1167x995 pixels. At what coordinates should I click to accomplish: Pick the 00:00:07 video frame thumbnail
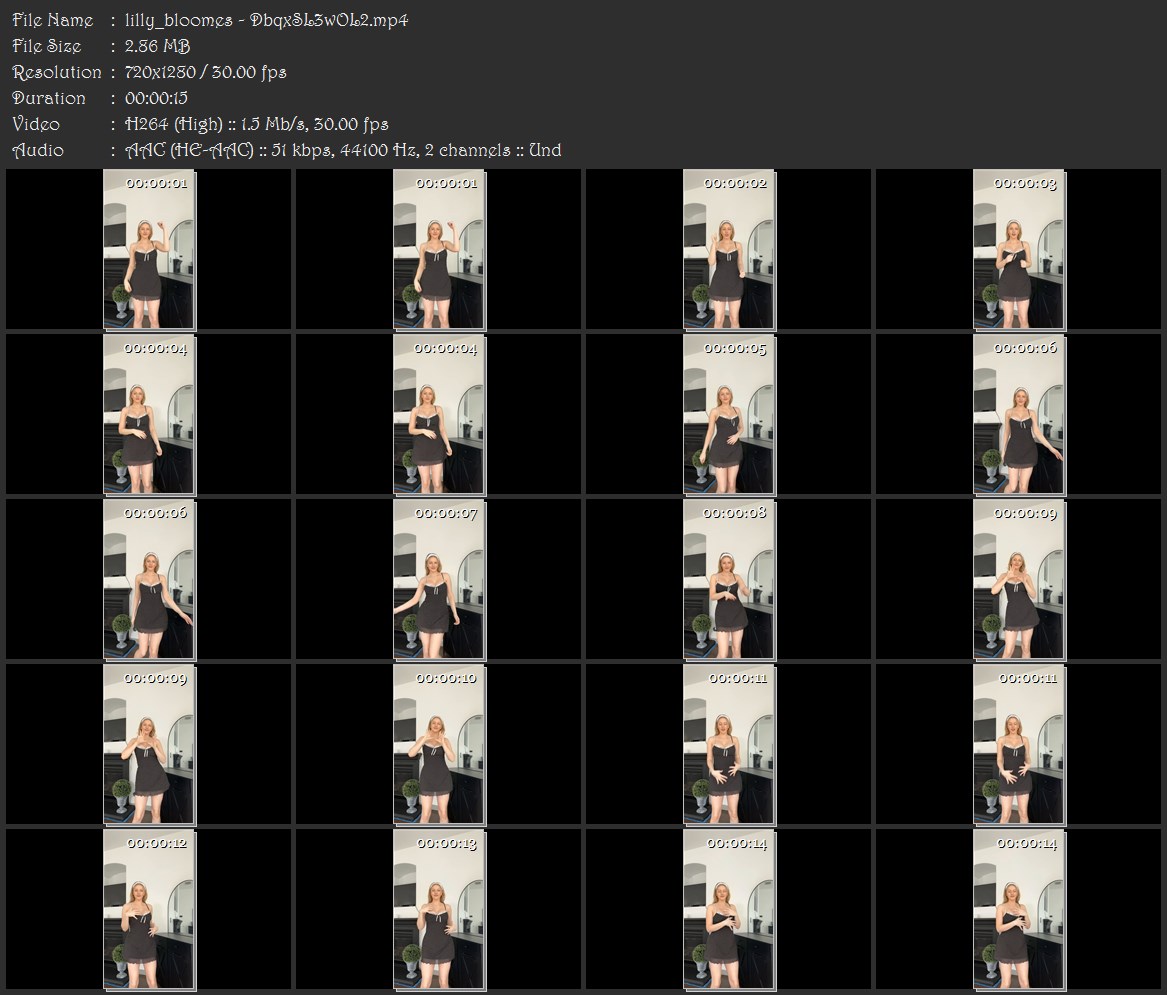pyautogui.click(x=439, y=579)
